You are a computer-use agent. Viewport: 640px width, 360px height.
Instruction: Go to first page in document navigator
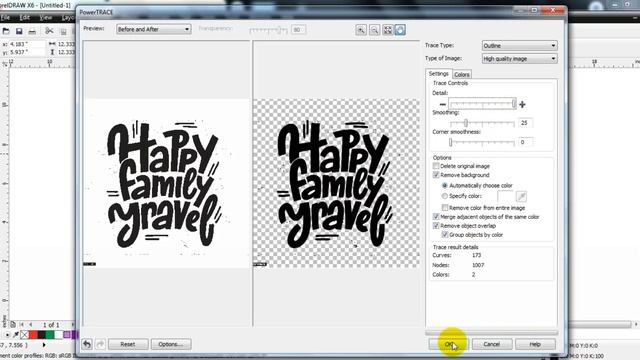[22, 325]
